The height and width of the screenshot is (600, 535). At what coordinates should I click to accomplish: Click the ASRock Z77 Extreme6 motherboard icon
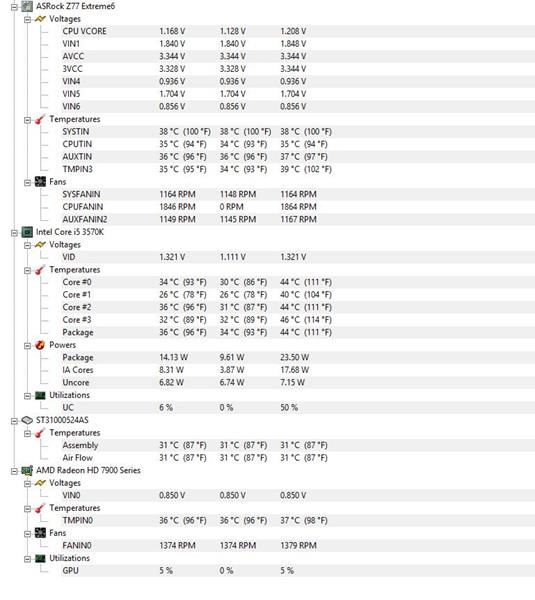click(x=27, y=6)
